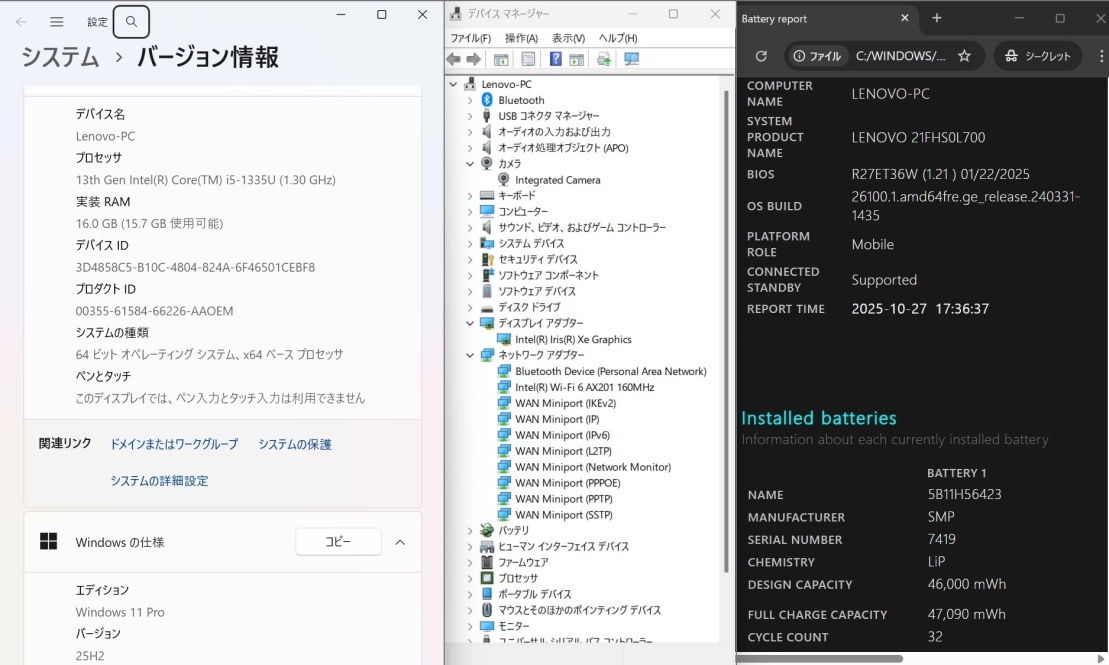Bookmark page with the star icon
1109x665 pixels.
point(964,56)
